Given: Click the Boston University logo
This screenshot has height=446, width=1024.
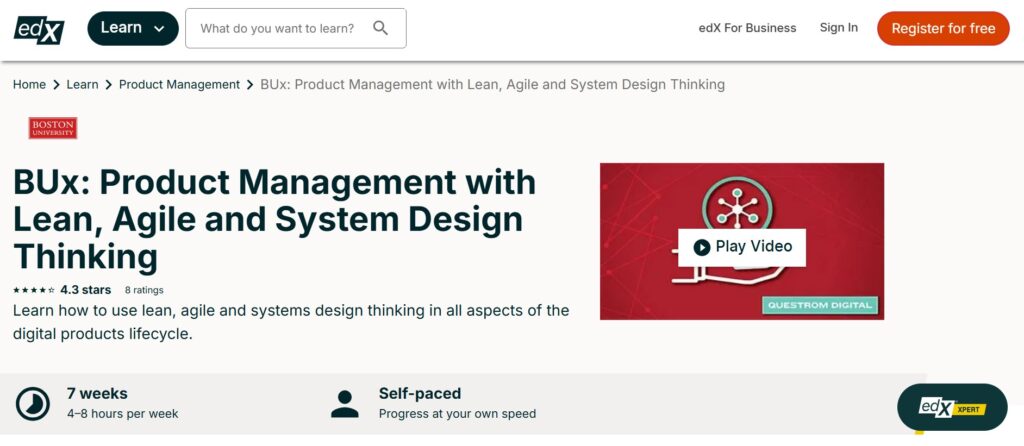Looking at the screenshot, I should (x=53, y=128).
